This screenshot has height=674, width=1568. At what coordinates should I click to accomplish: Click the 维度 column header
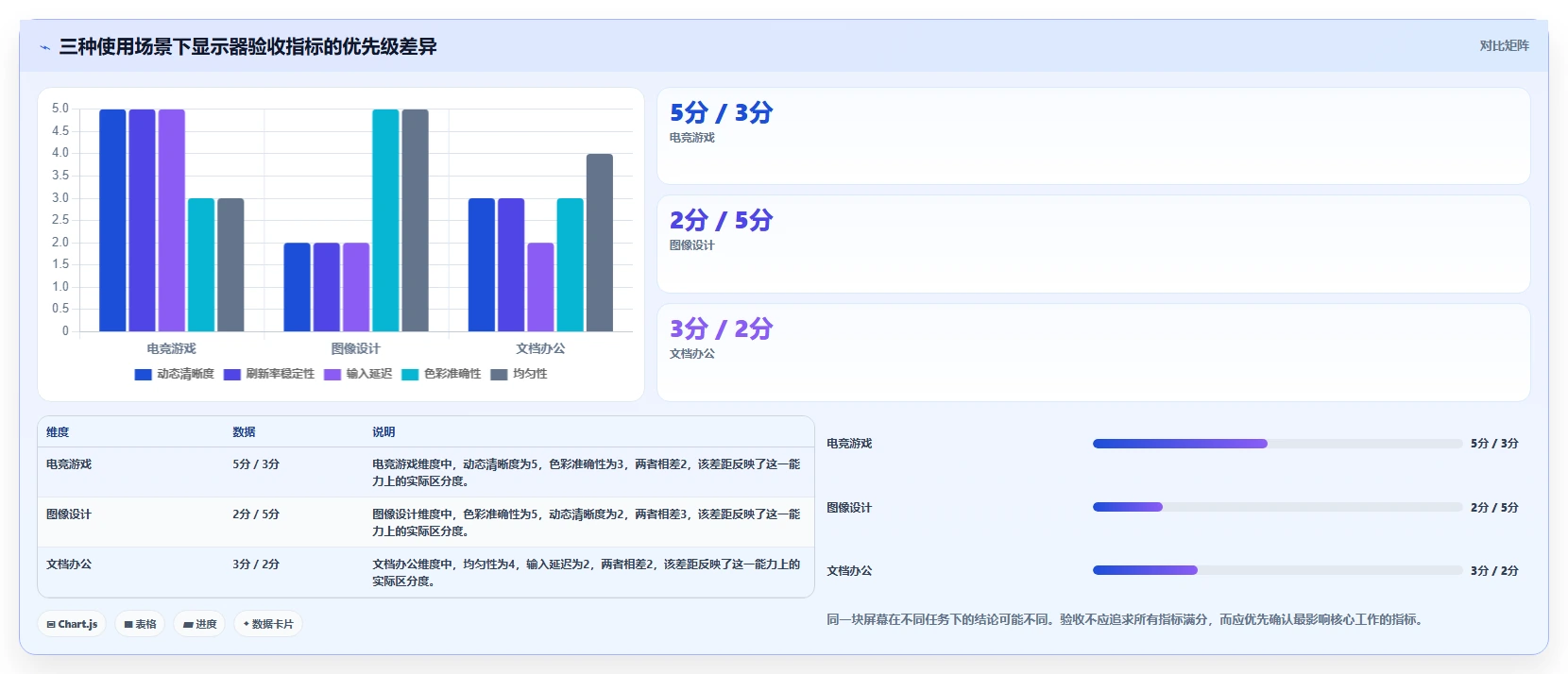(x=58, y=432)
